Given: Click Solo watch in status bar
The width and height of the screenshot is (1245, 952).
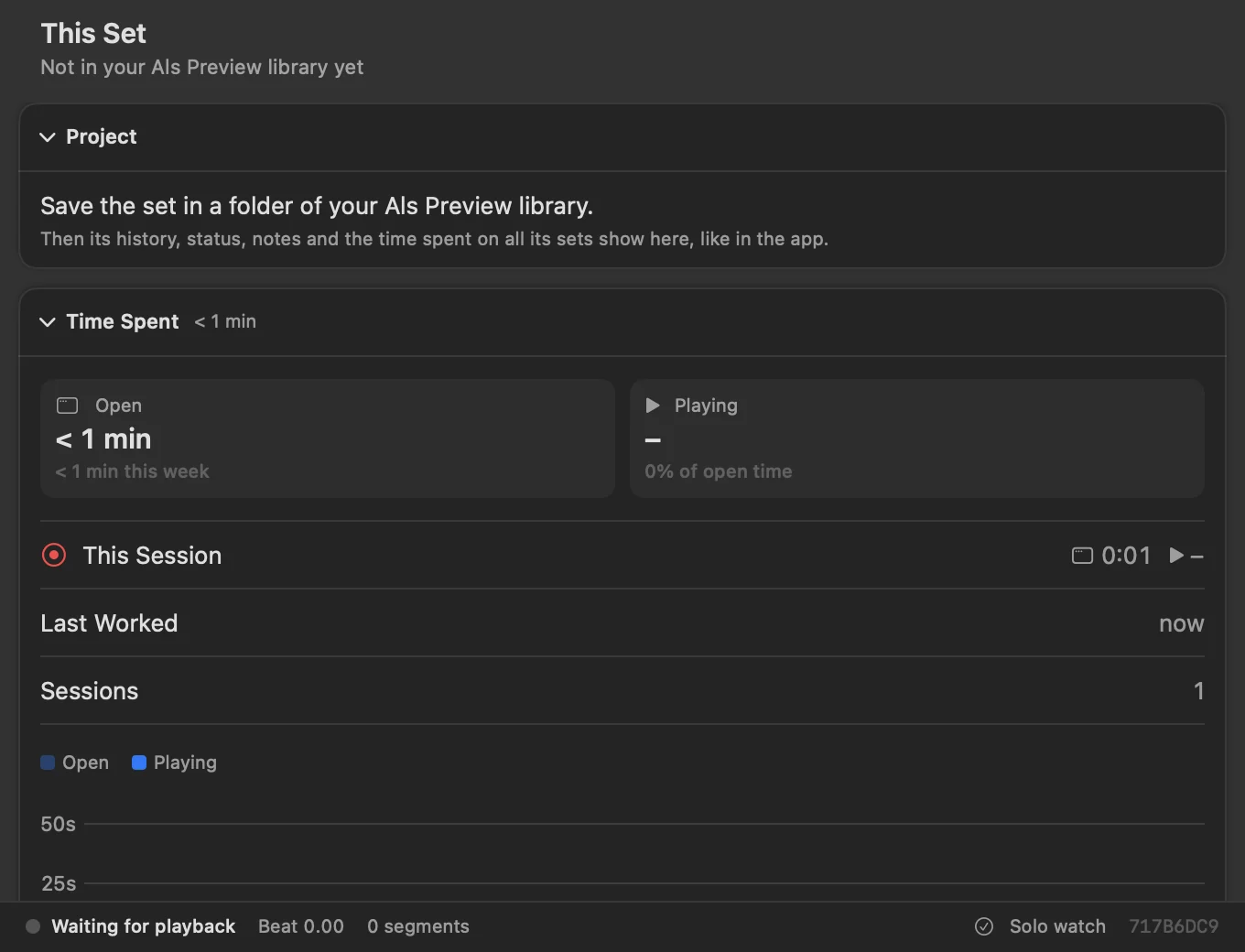Looking at the screenshot, I should coord(1057,926).
